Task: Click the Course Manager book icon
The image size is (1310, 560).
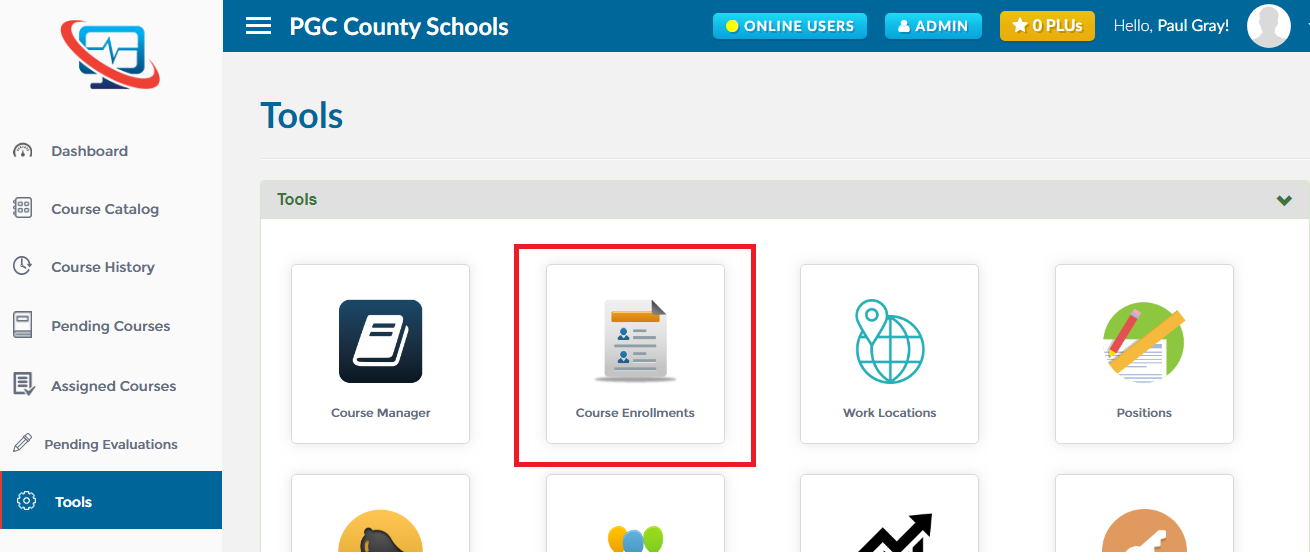Action: [x=380, y=342]
